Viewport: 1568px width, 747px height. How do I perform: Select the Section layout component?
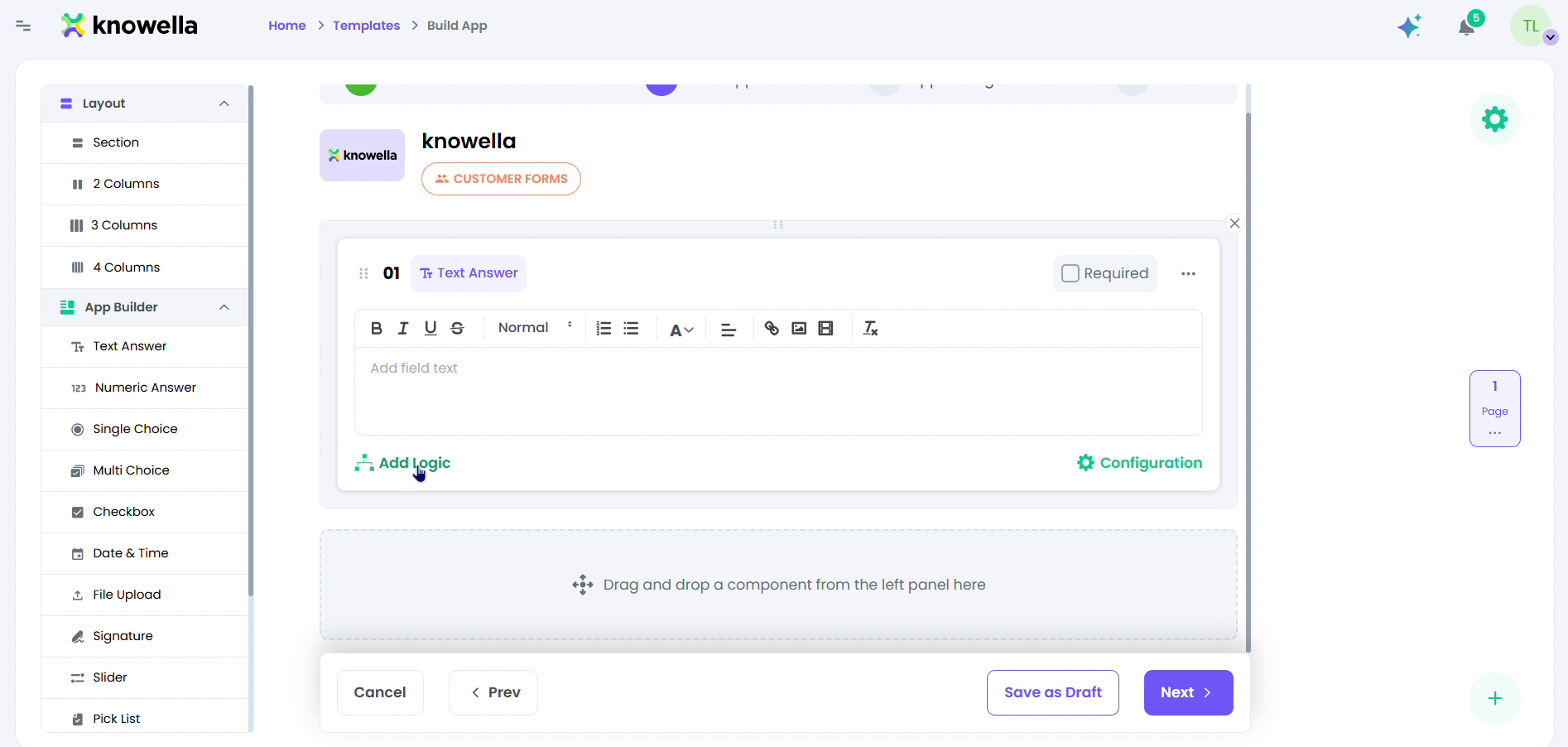pos(145,142)
